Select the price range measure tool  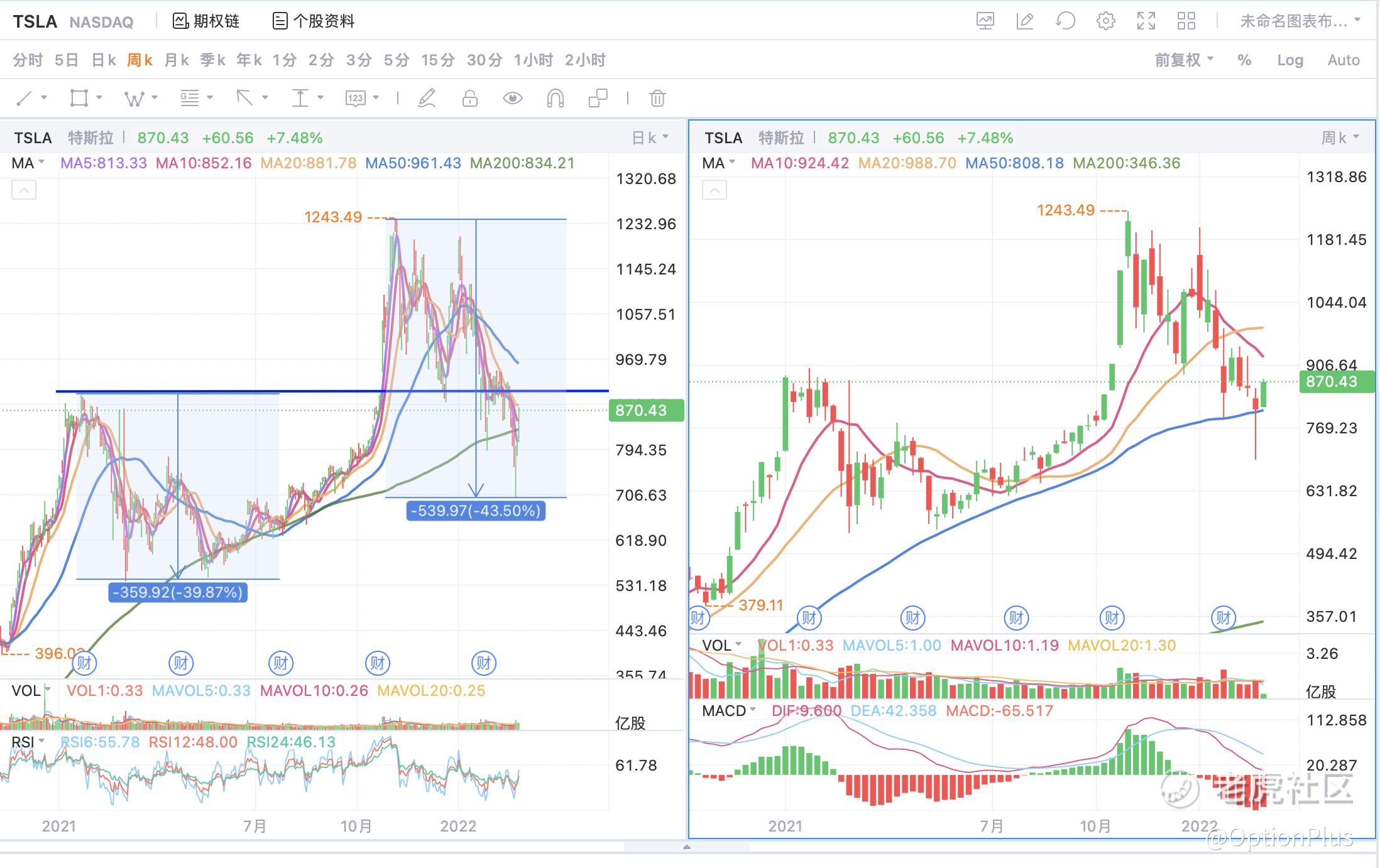[300, 98]
